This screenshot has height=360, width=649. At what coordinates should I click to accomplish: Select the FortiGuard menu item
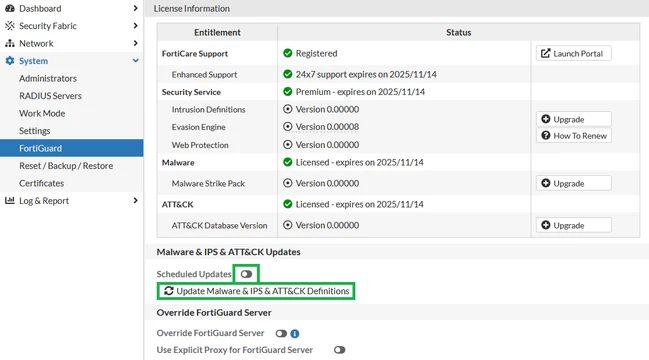tap(72, 148)
